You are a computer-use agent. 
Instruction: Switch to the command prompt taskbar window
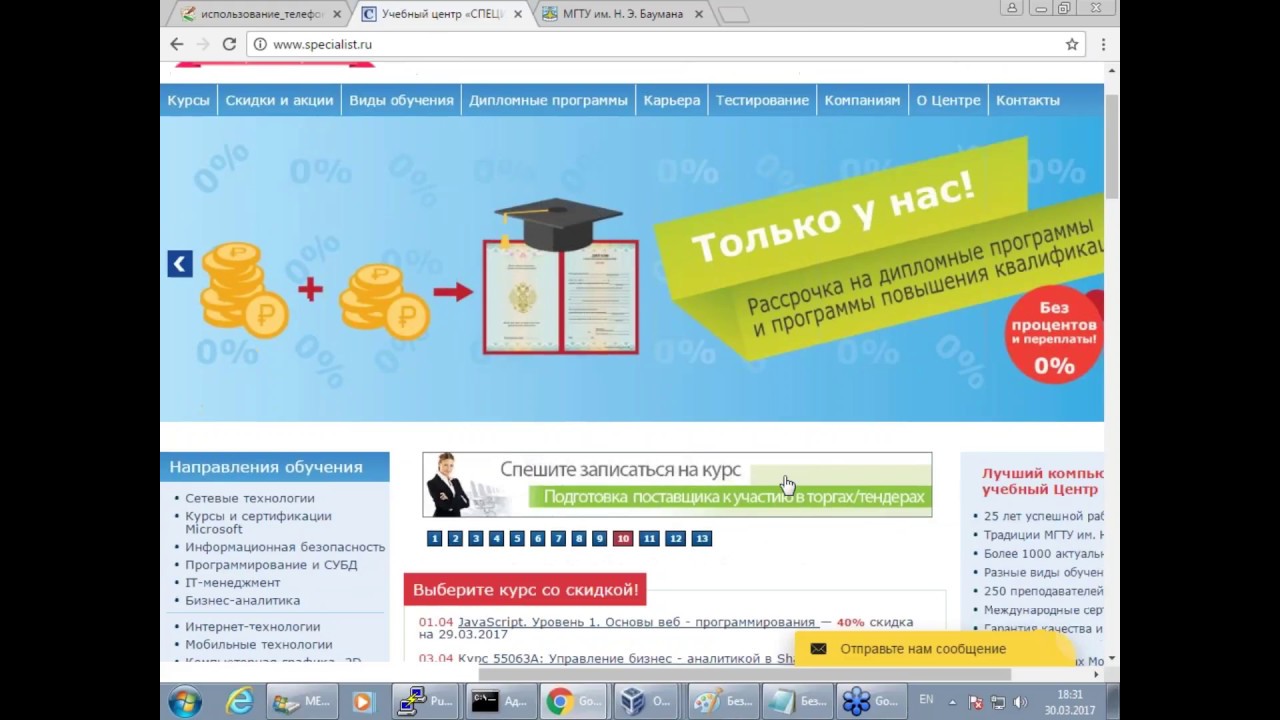tap(500, 702)
